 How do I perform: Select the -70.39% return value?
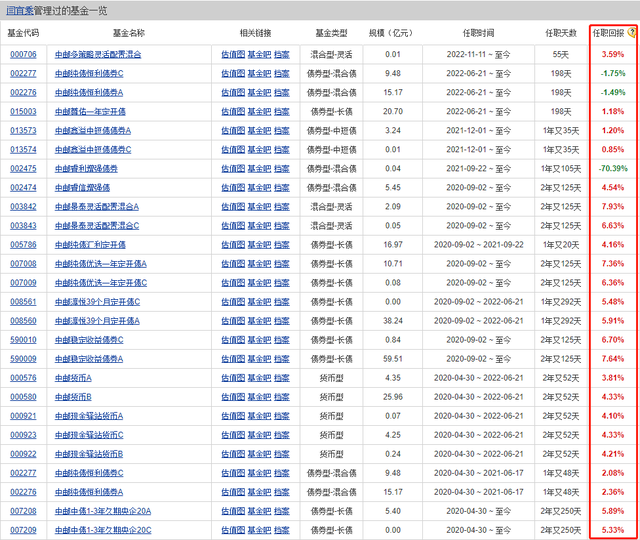(613, 169)
